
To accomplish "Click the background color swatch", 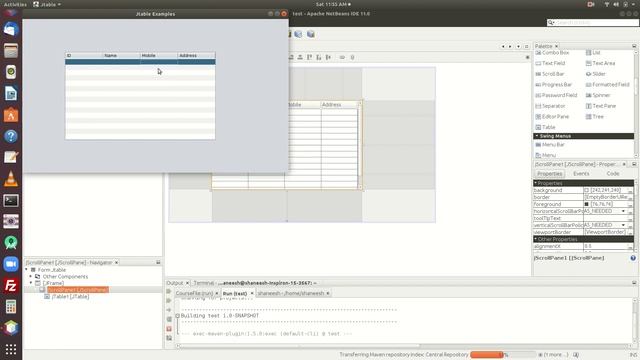I will [587, 190].
